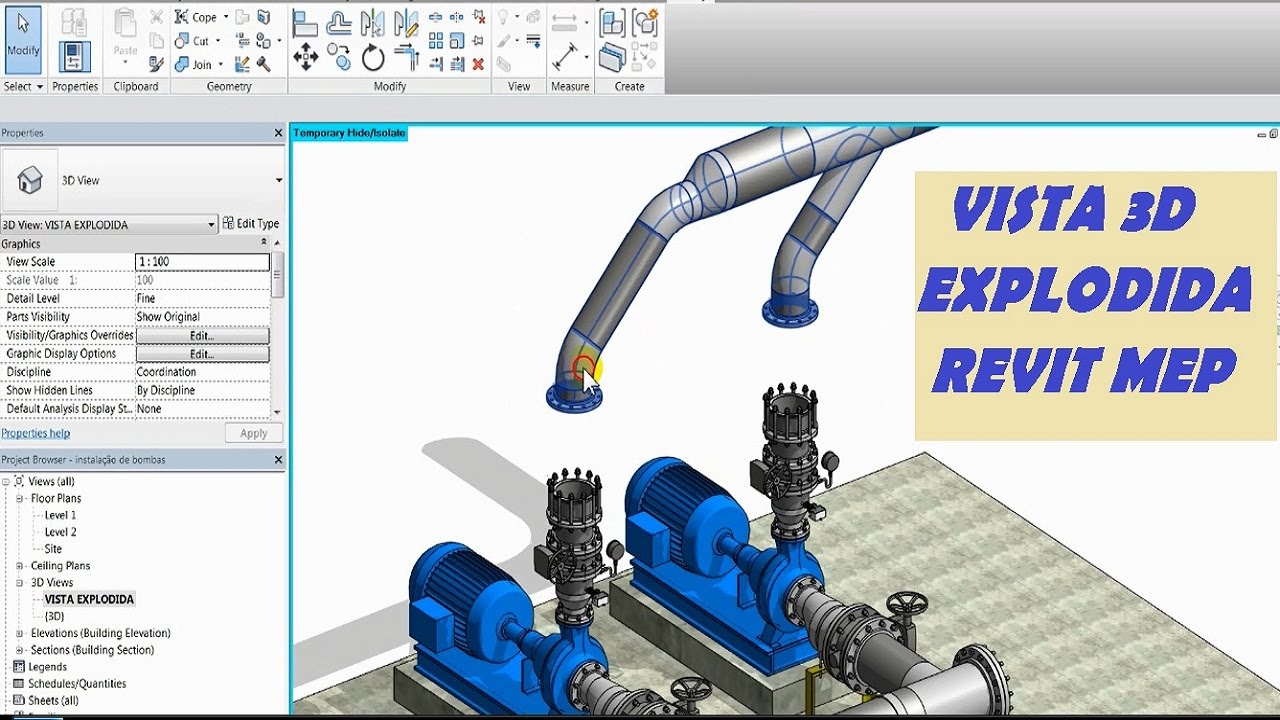The width and height of the screenshot is (1280, 720).
Task: Toggle the Properties palette button in ribbon
Action: pos(75,57)
